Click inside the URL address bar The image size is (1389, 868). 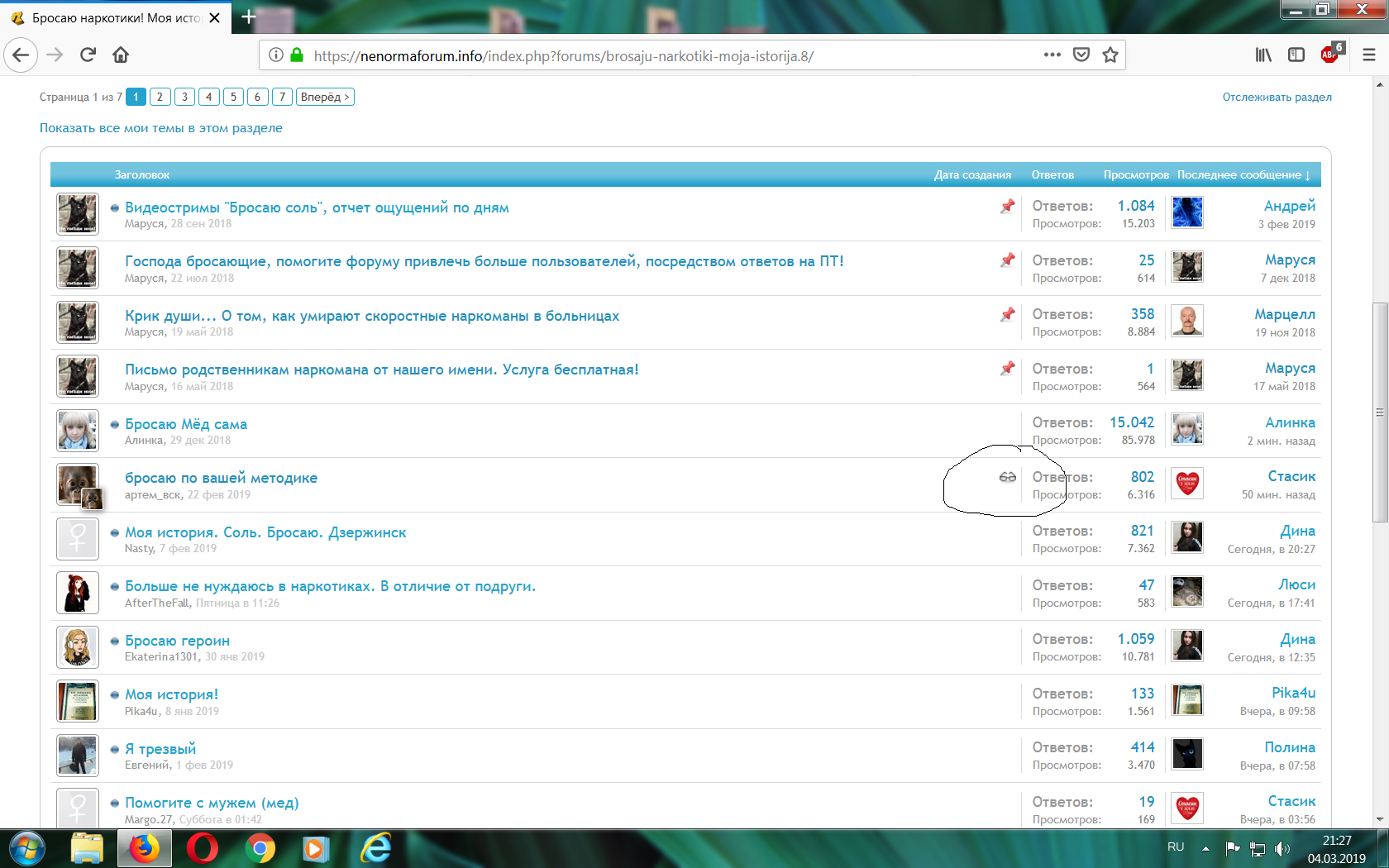(x=661, y=56)
